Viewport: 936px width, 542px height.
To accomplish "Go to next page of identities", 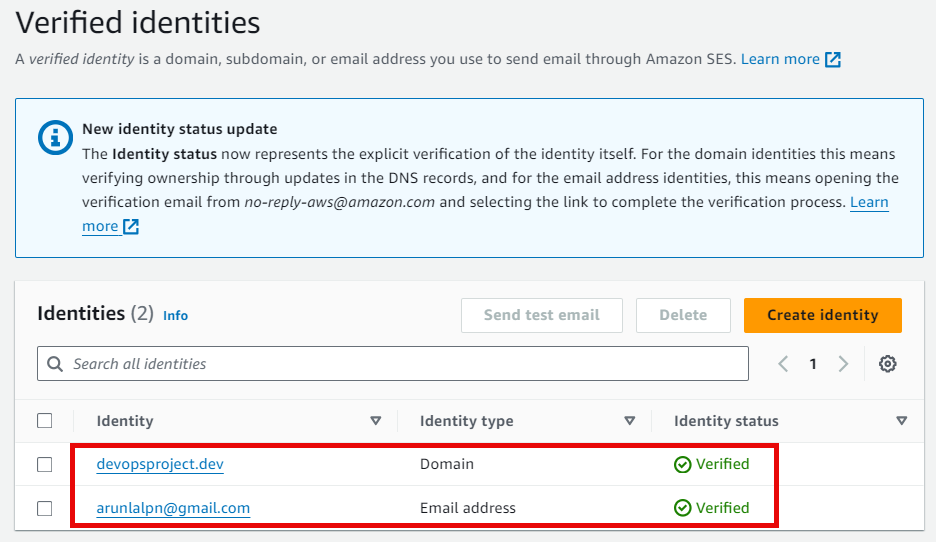I will (843, 364).
